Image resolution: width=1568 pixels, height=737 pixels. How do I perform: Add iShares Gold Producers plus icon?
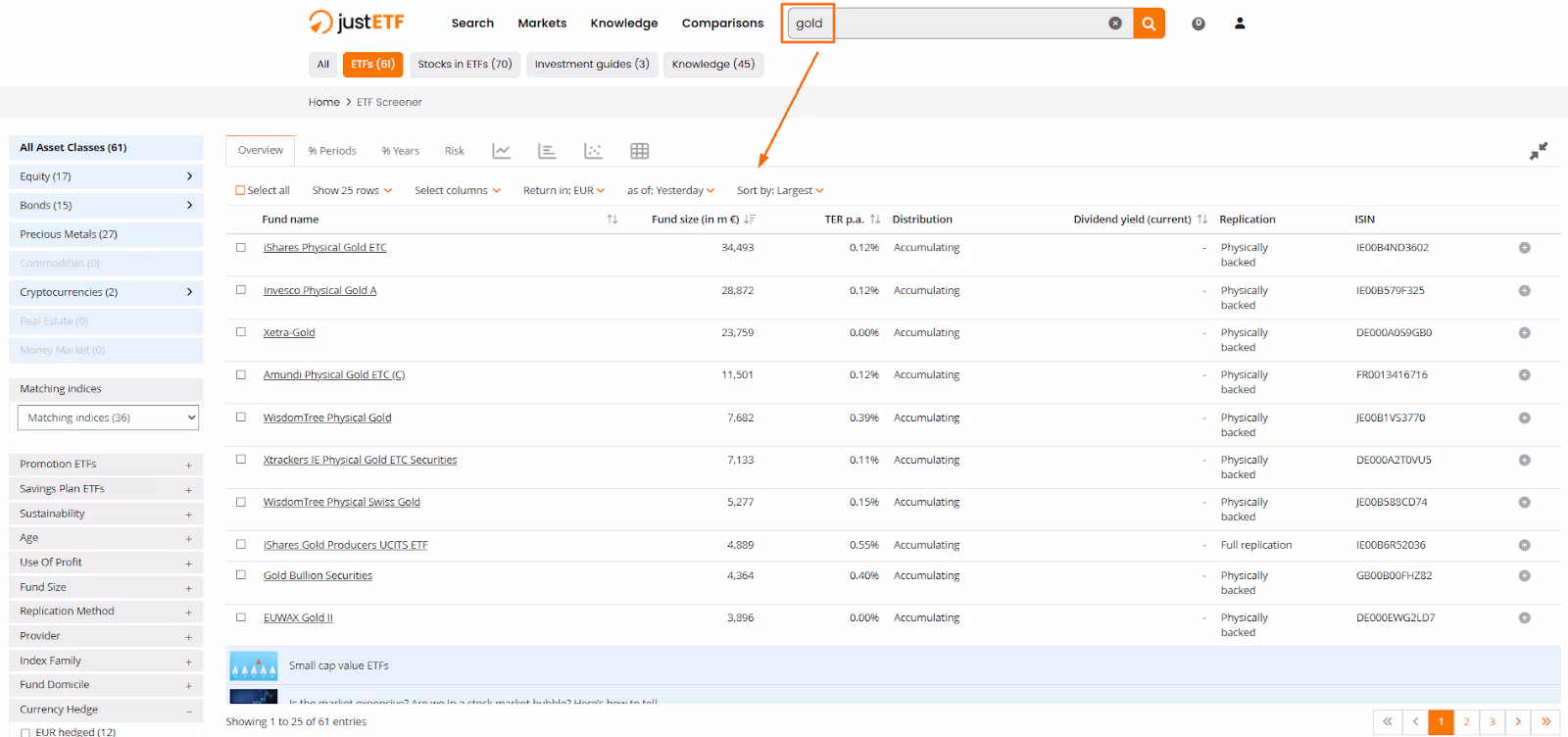[x=1524, y=546]
